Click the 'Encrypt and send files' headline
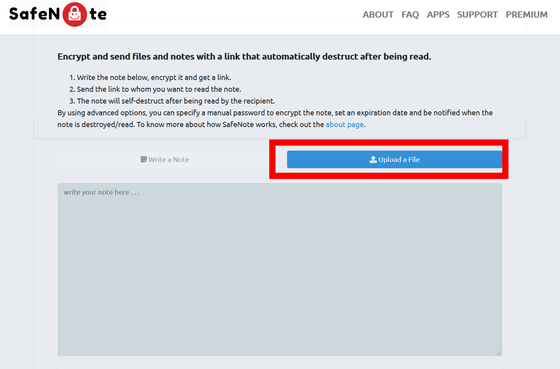This screenshot has height=369, width=560. pyautogui.click(x=244, y=56)
